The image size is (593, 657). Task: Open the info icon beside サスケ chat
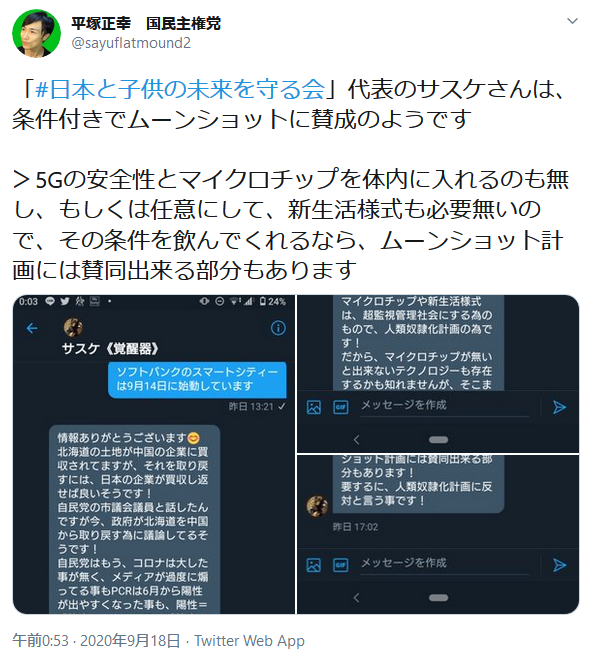pos(278,328)
